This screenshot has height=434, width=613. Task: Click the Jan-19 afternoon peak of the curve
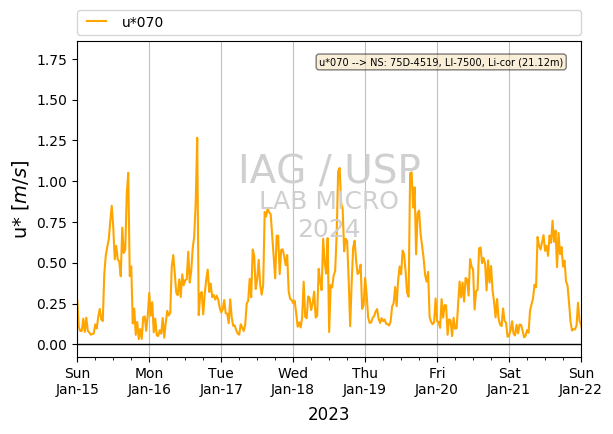click(410, 173)
